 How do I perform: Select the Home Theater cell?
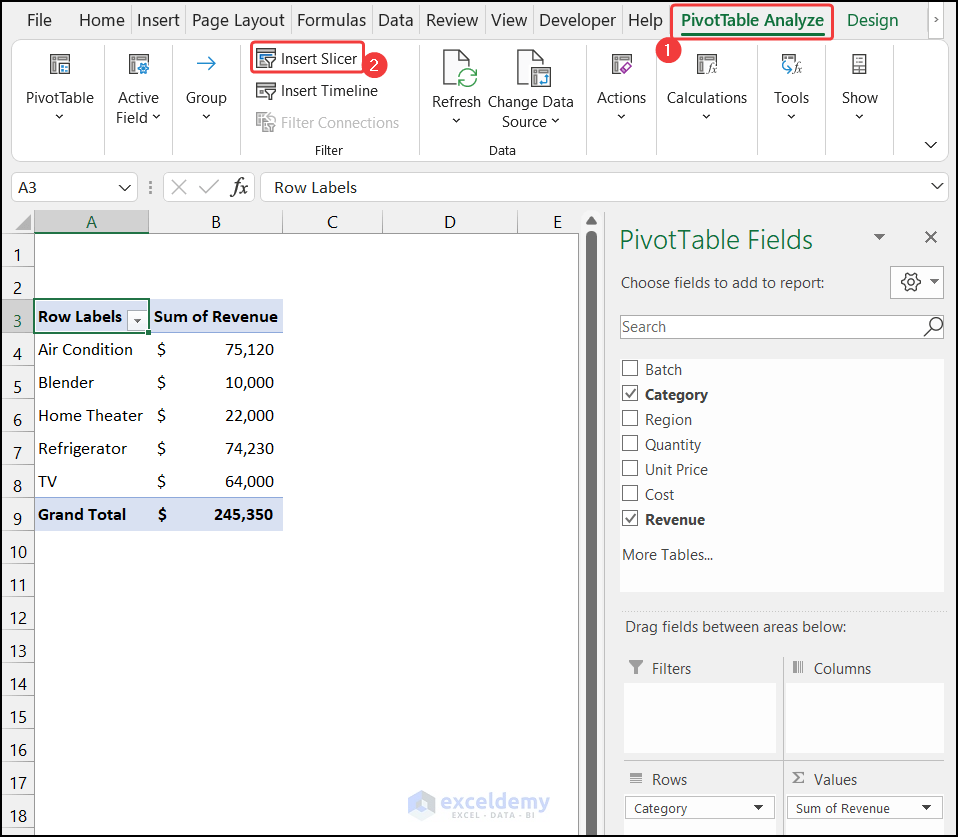click(x=92, y=415)
